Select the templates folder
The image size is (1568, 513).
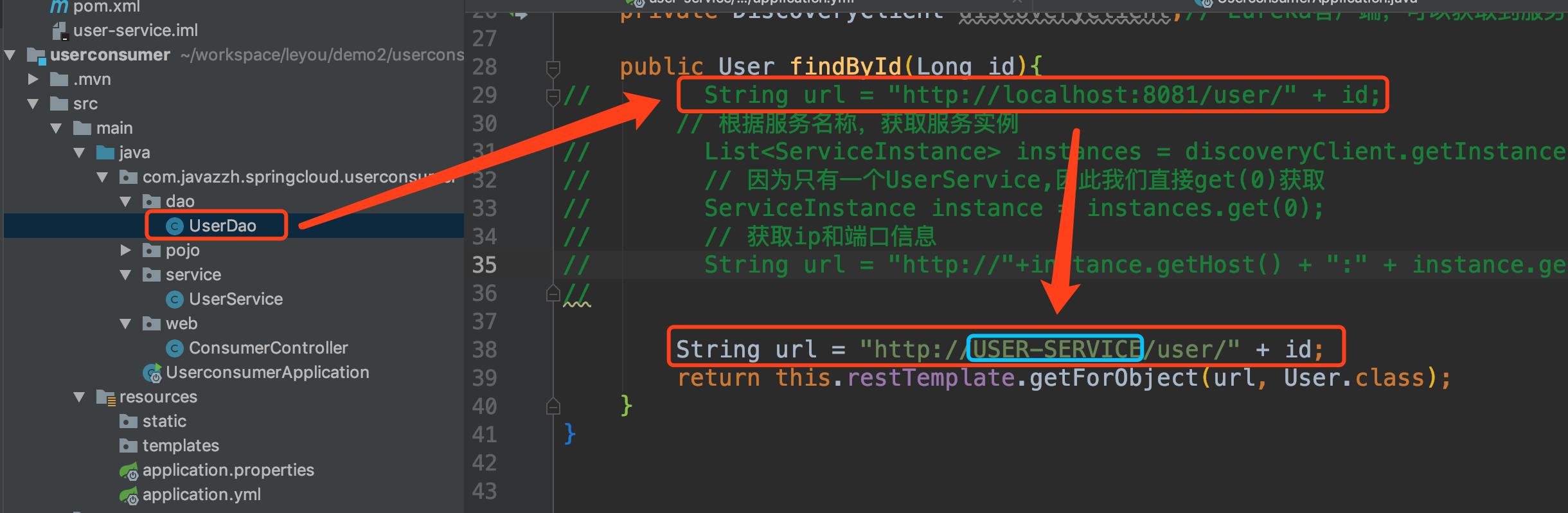coord(181,446)
